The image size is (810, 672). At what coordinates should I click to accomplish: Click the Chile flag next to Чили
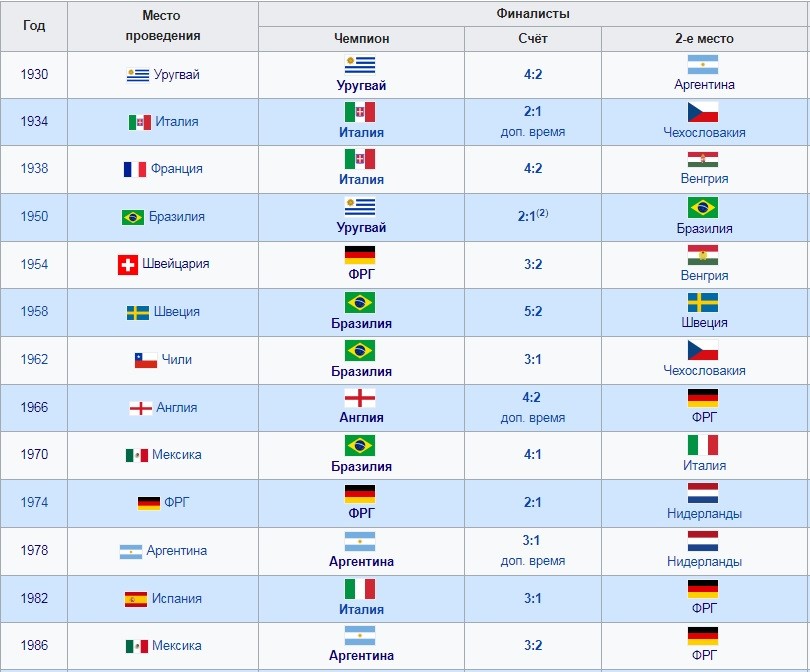(146, 360)
